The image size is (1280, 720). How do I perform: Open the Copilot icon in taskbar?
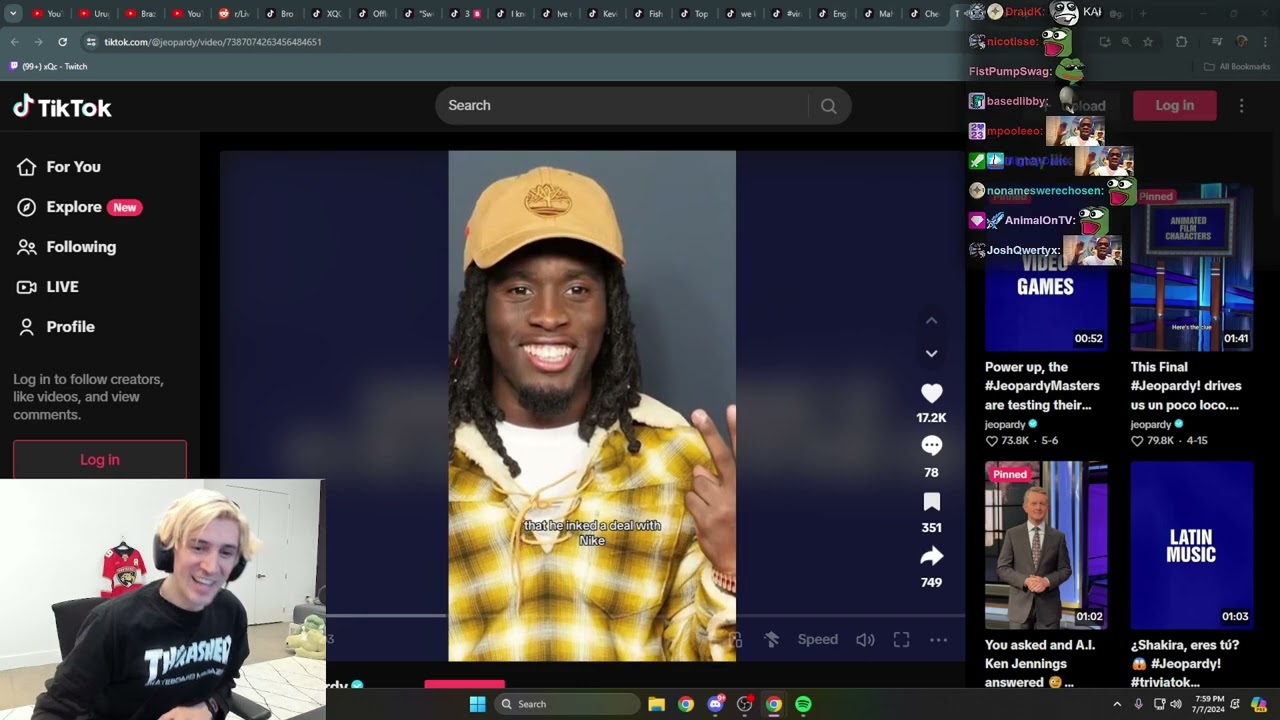[1259, 704]
